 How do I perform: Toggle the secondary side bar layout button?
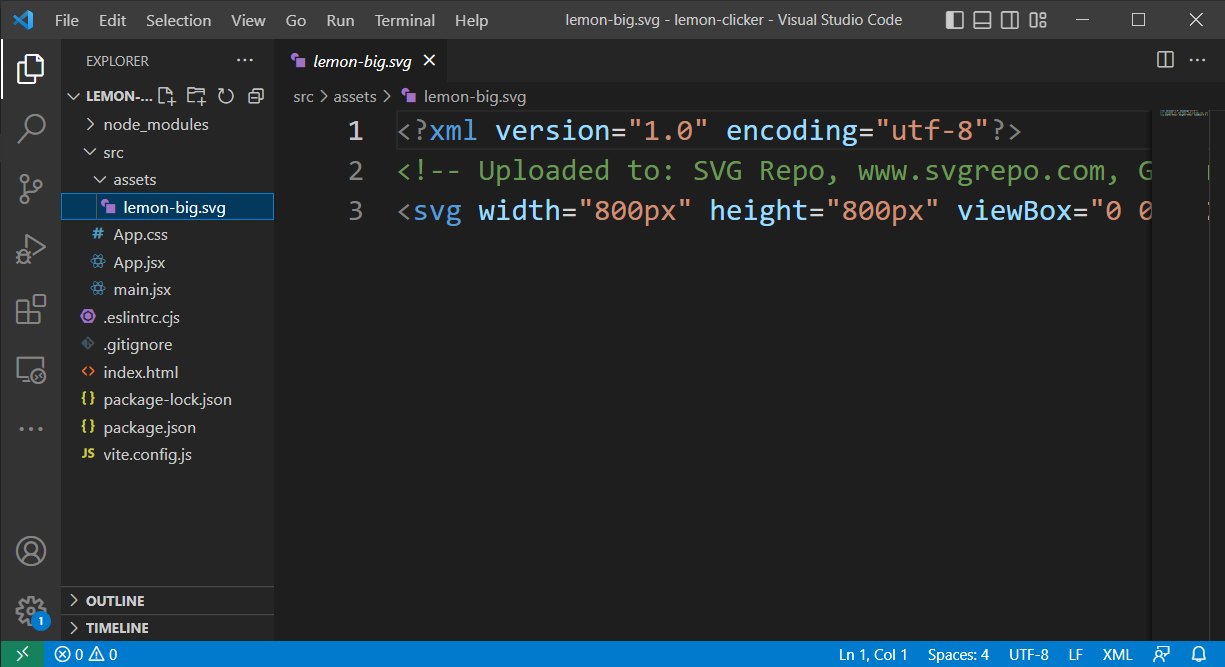pos(1011,20)
